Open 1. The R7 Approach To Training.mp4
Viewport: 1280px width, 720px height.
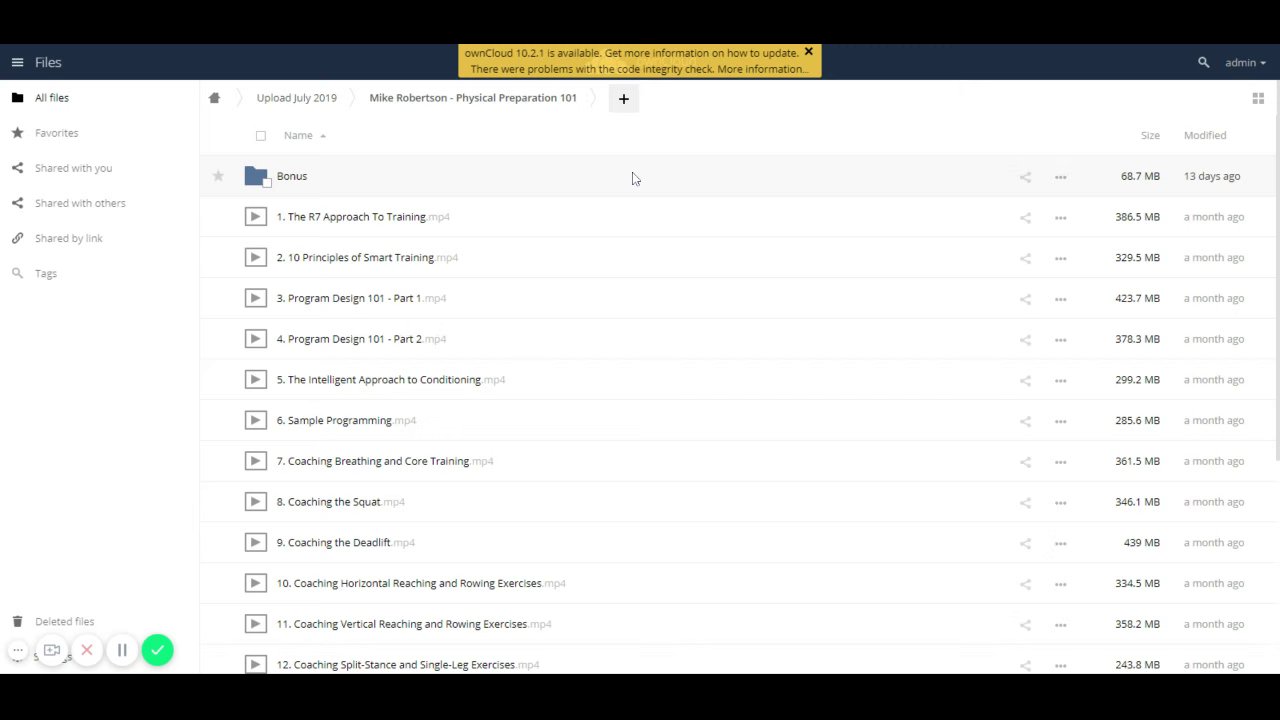point(363,217)
